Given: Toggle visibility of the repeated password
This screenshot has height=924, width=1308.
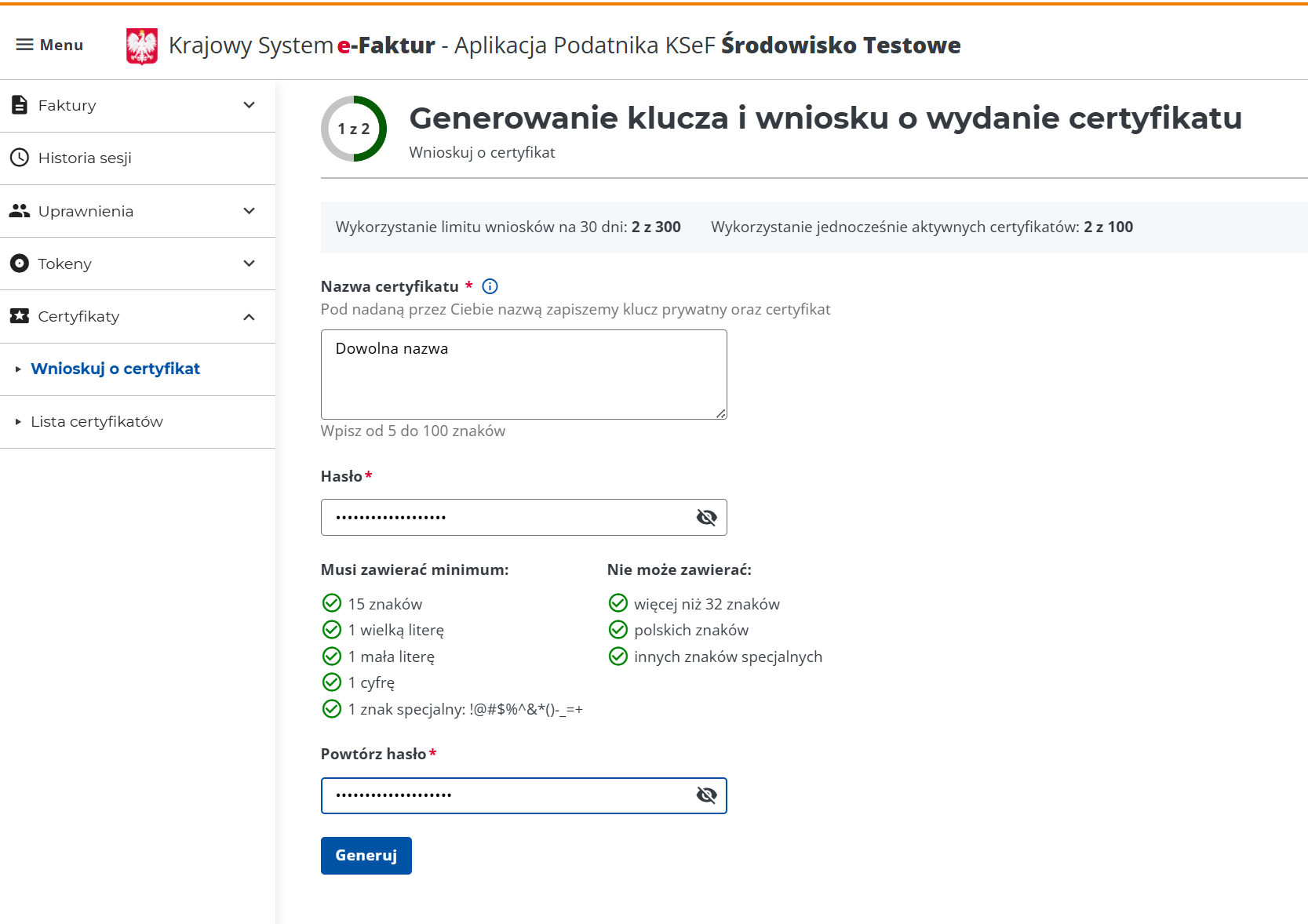Looking at the screenshot, I should [x=705, y=795].
